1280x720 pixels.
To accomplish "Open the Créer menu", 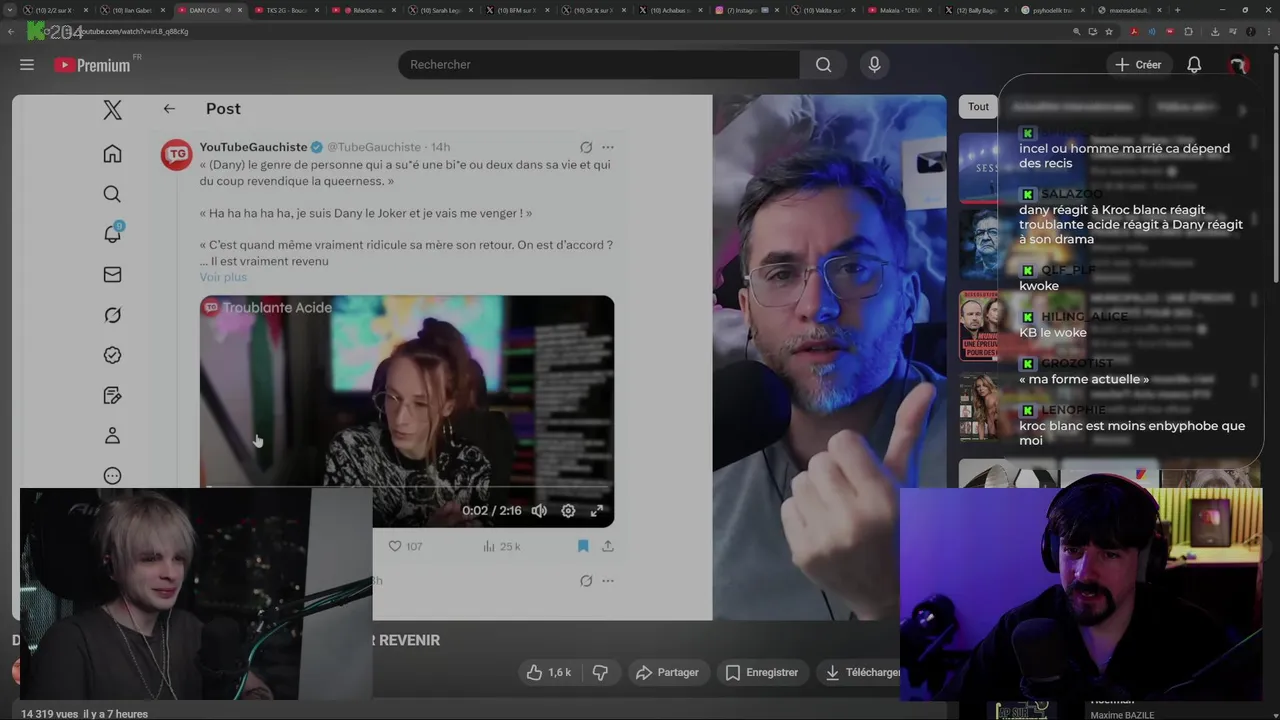I will [1138, 65].
